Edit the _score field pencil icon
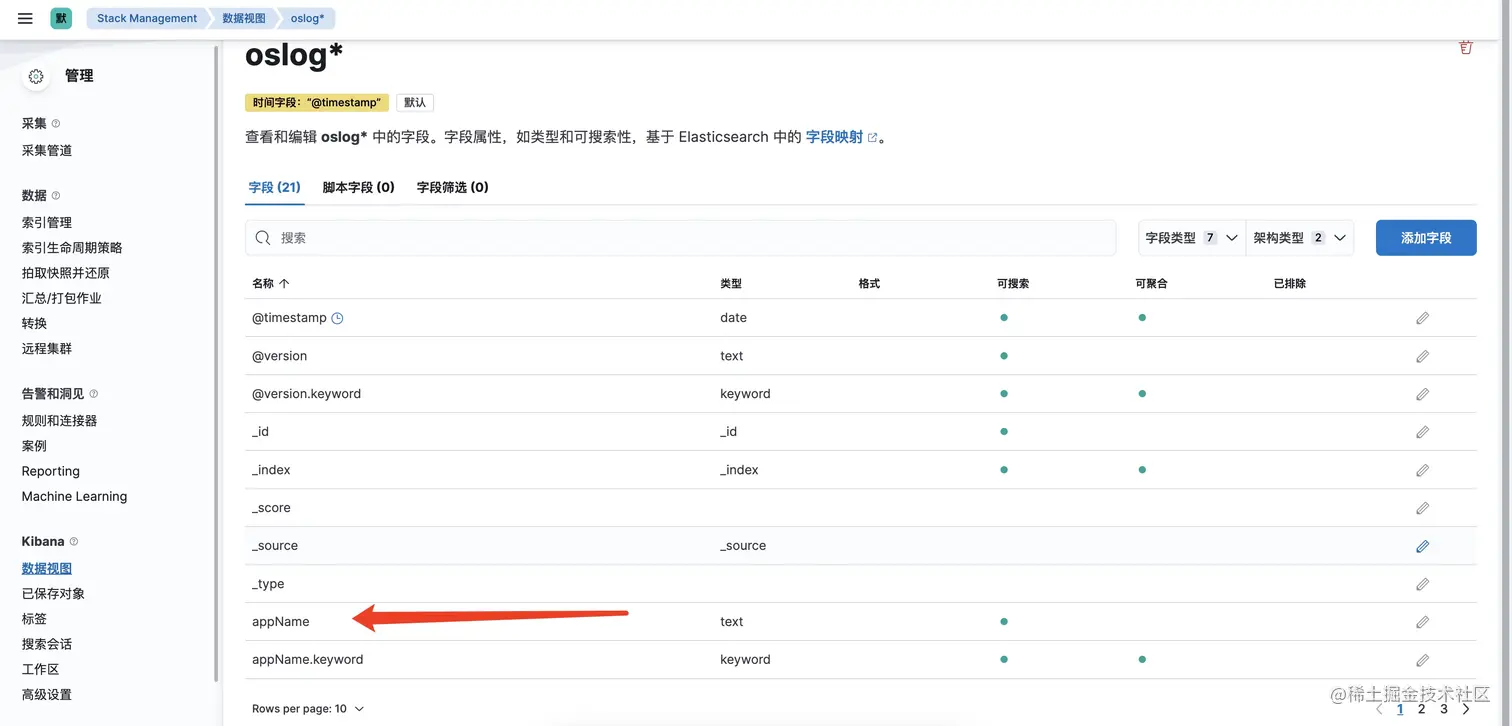 coord(1422,508)
